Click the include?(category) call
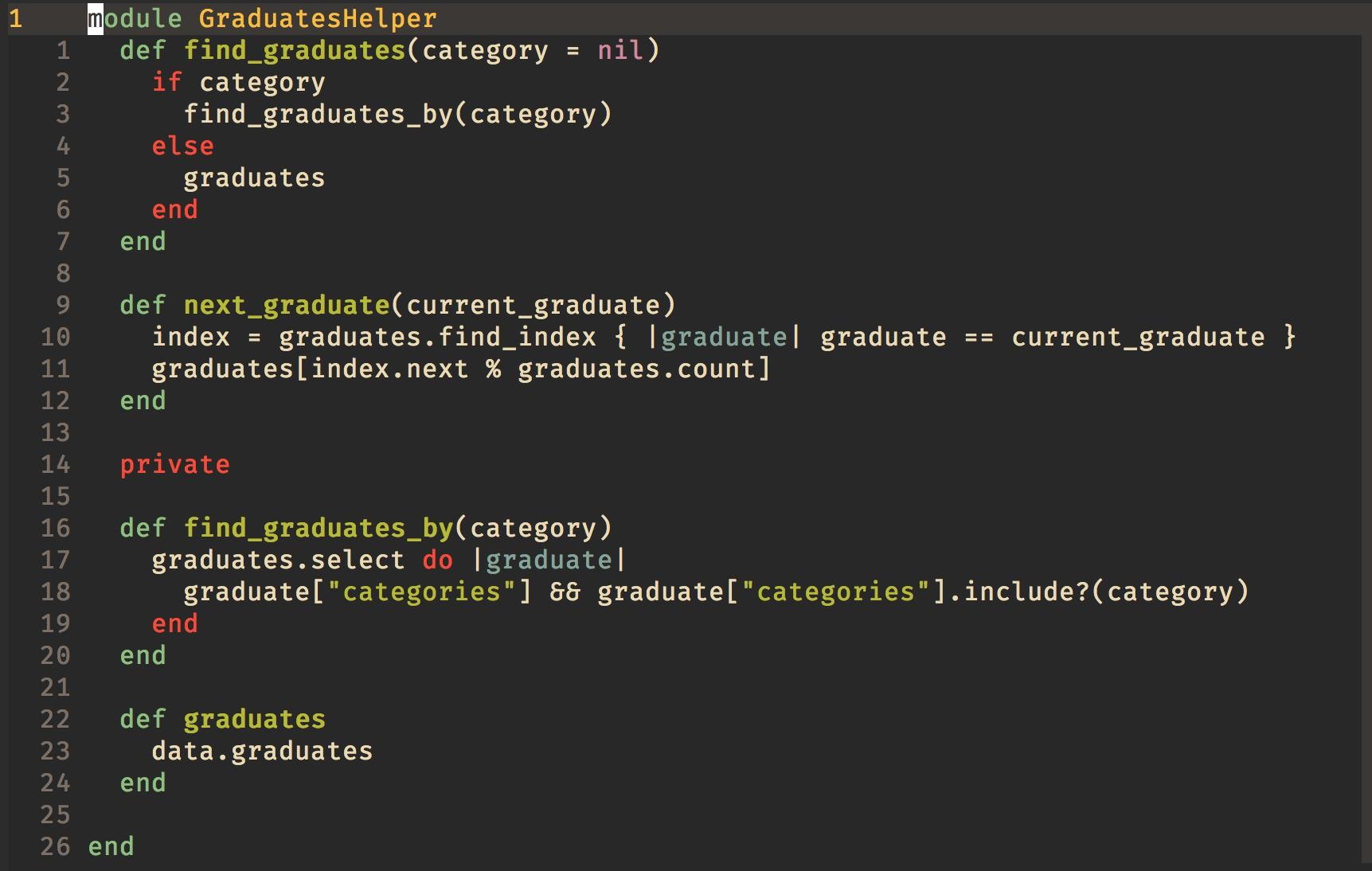This screenshot has height=871, width=1372. (1105, 592)
